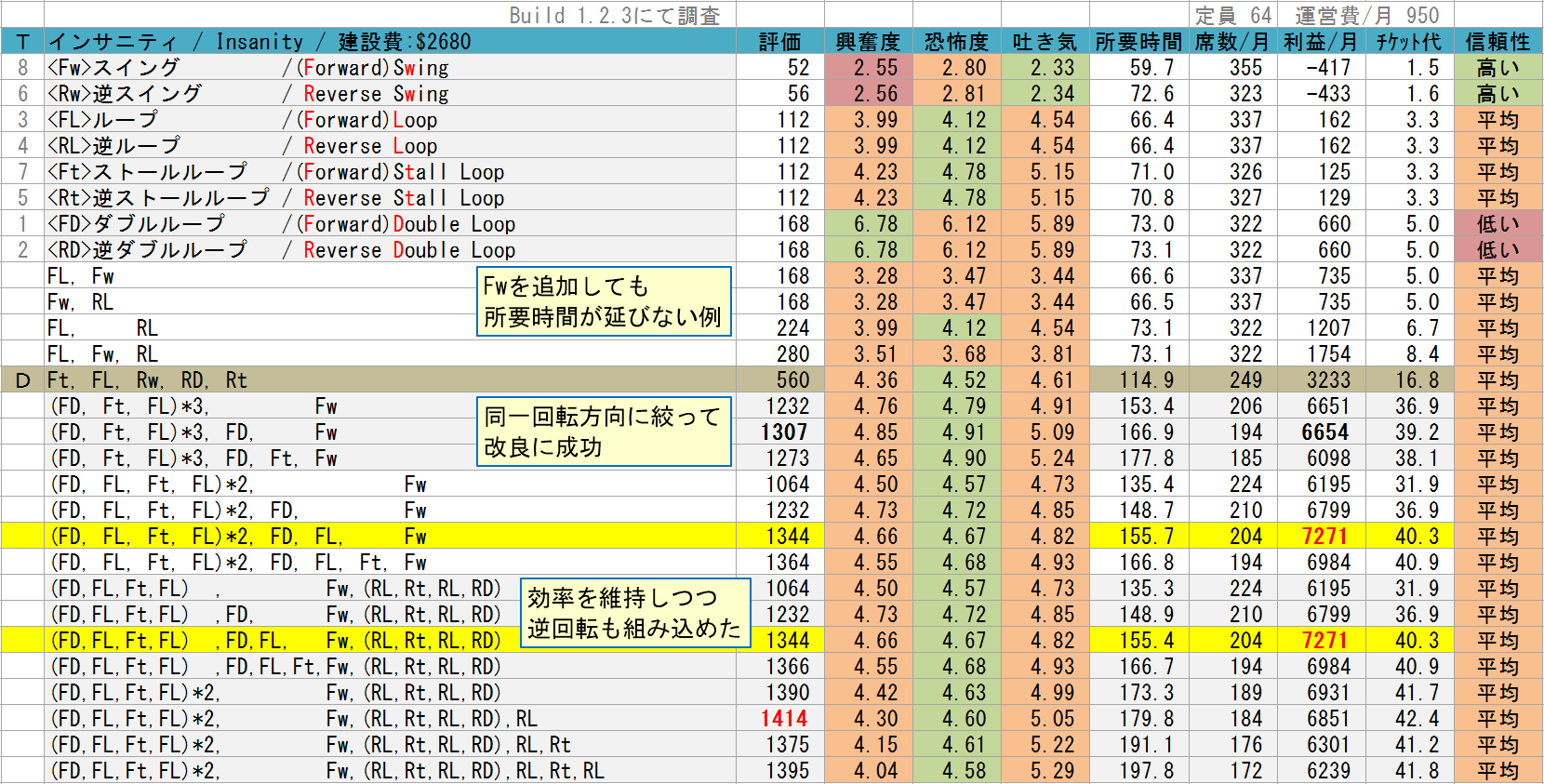Click the ticket price value 42.4

click(1418, 719)
